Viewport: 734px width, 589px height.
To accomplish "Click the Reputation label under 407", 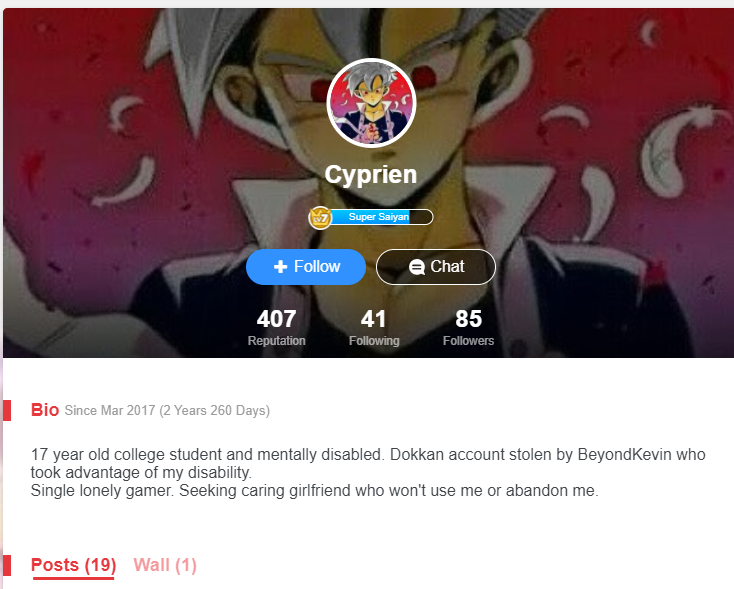I will point(276,341).
